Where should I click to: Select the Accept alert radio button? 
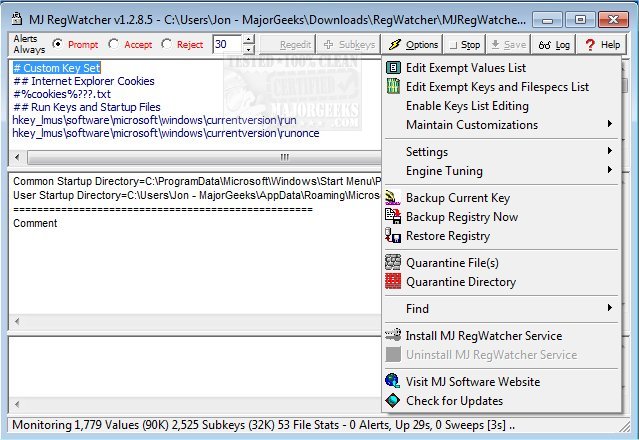[x=113, y=44]
